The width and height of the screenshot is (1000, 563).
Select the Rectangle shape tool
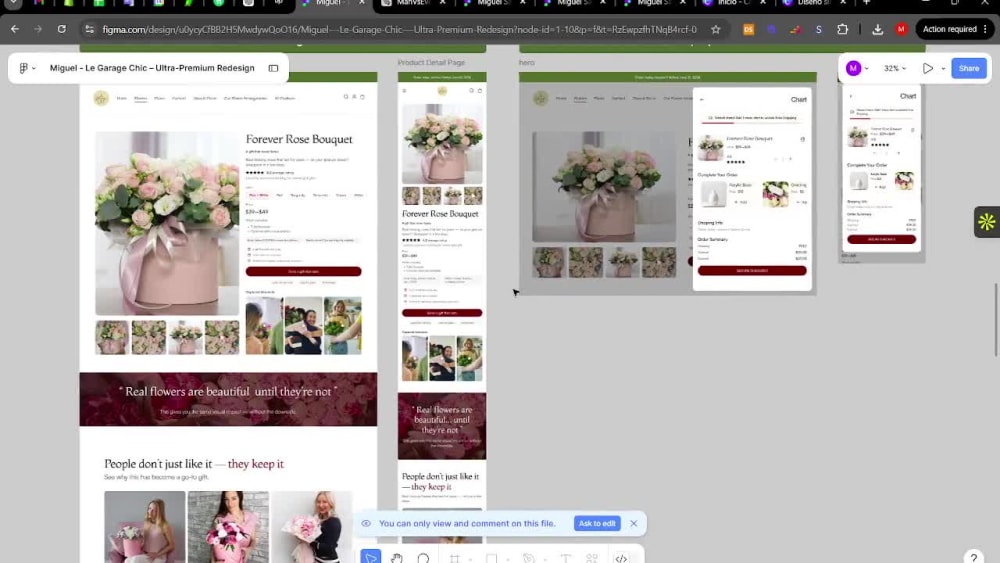(x=491, y=559)
